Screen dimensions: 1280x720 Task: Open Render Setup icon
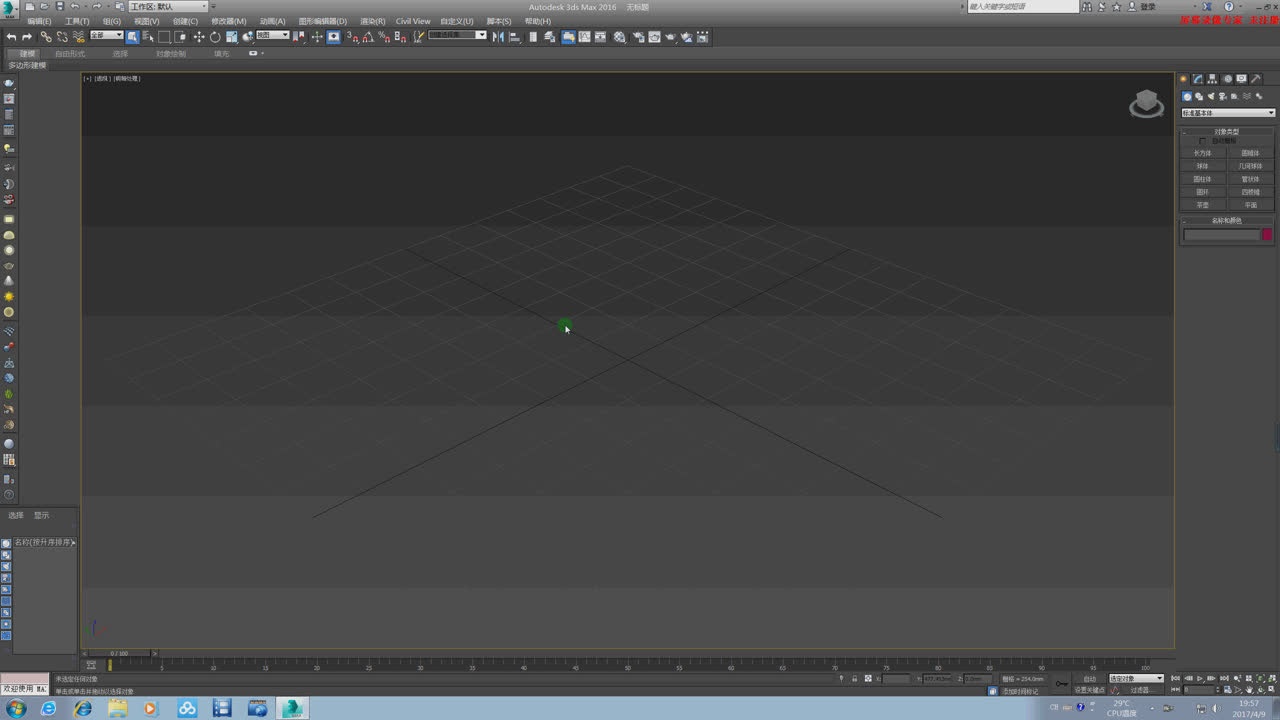[x=638, y=37]
